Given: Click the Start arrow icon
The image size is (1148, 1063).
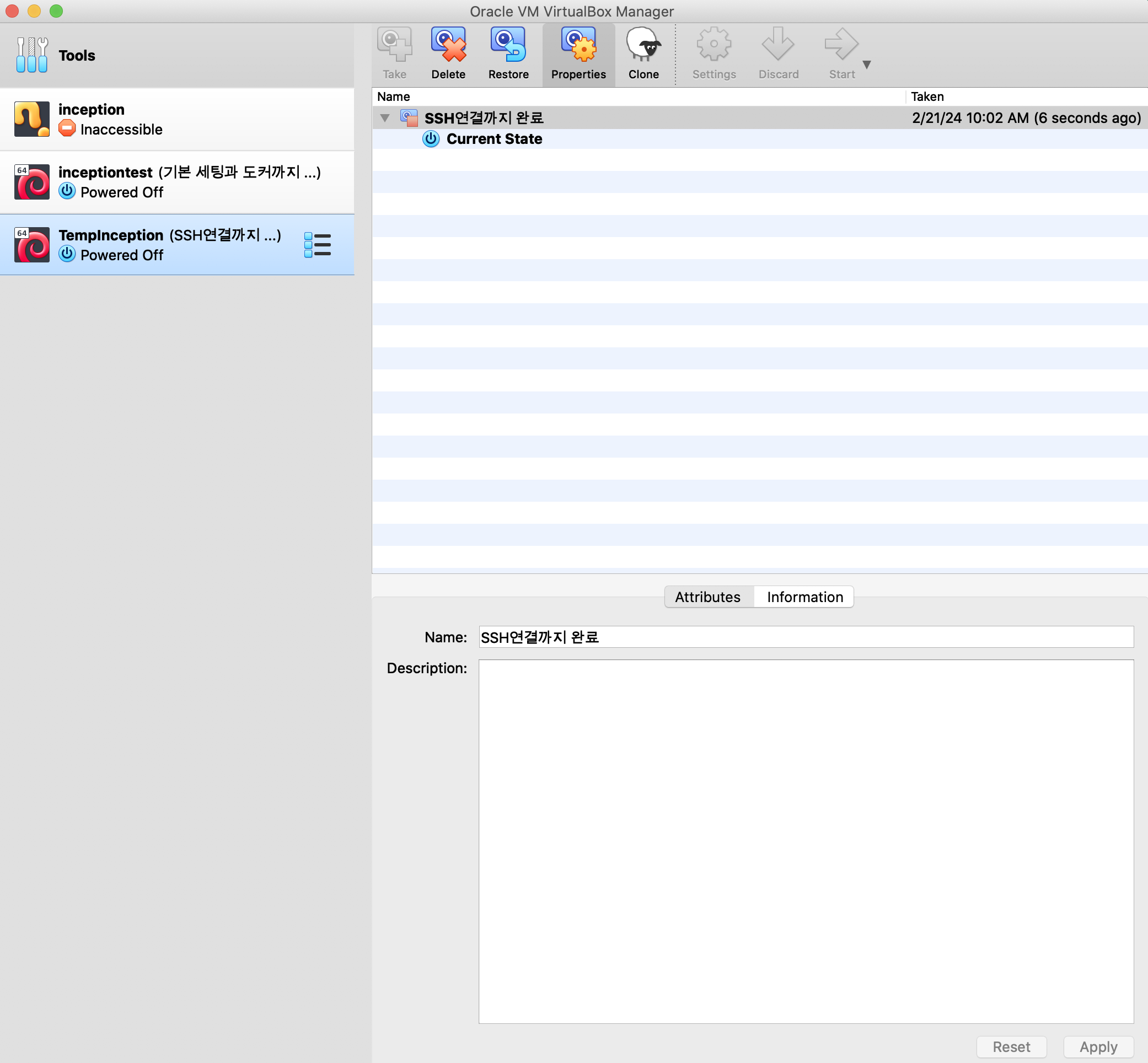Looking at the screenshot, I should tap(841, 44).
